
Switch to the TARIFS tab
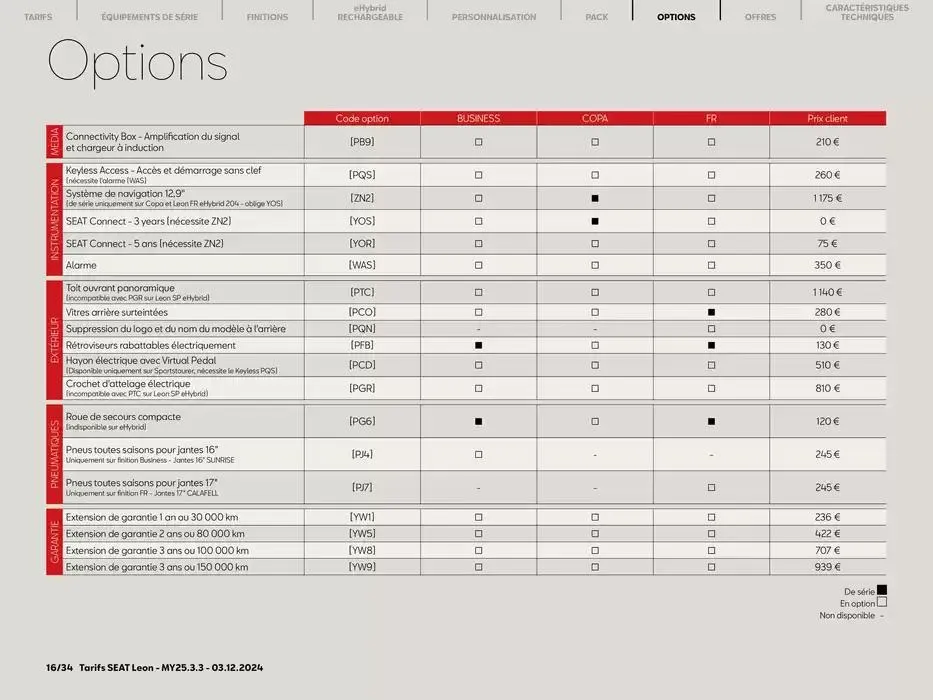click(x=38, y=16)
